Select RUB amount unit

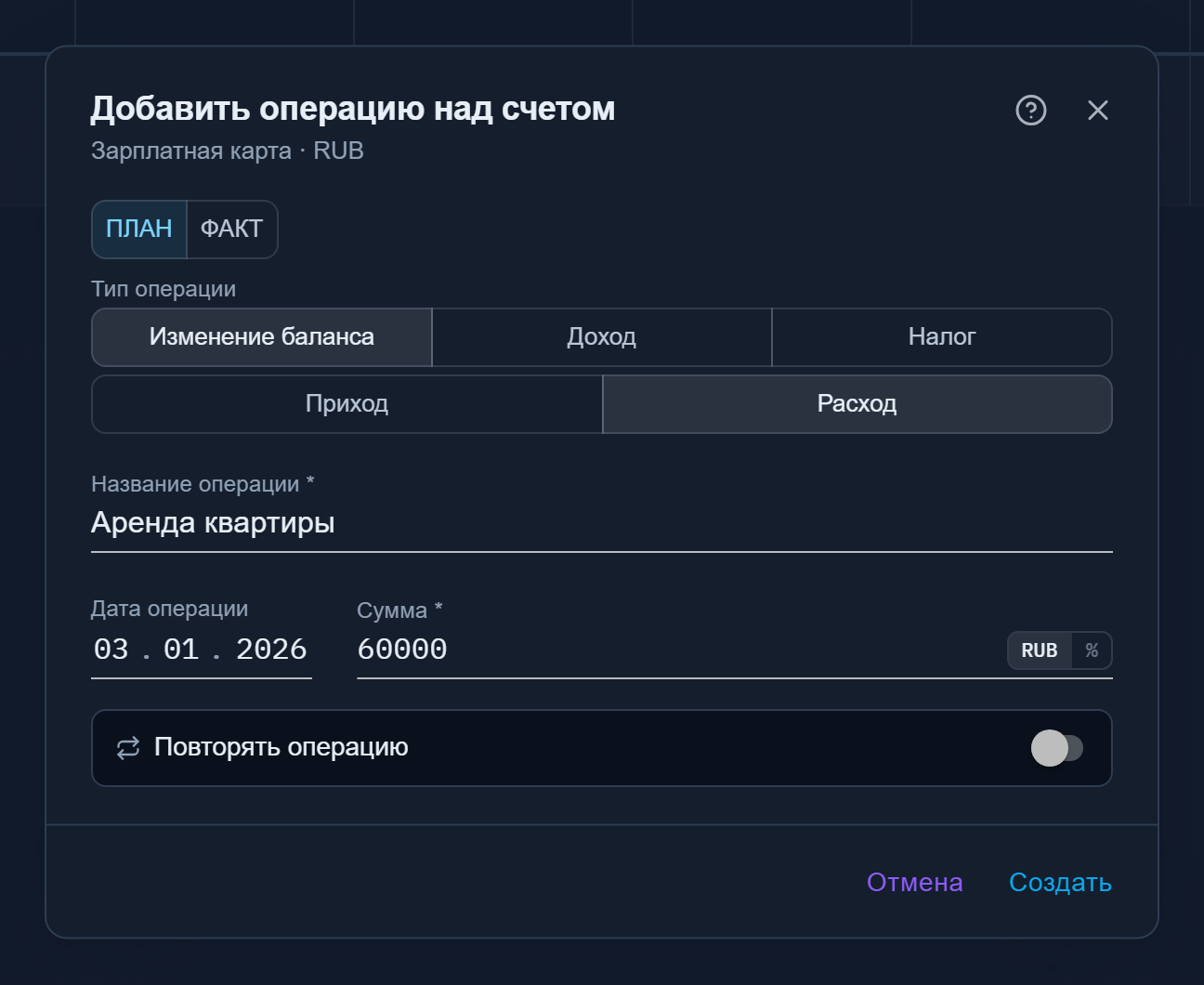[1040, 650]
